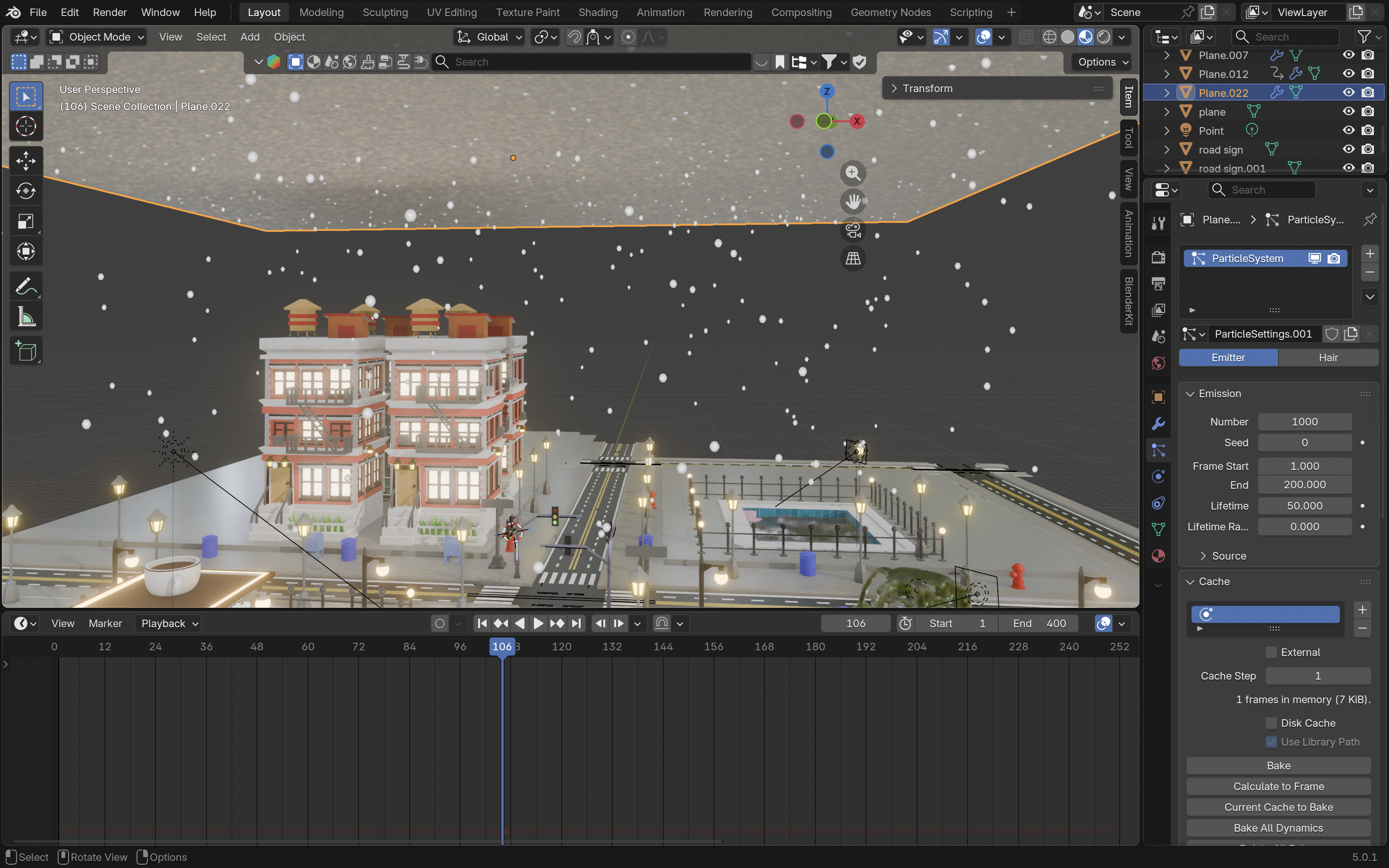Play the animation in the timeline

(538, 623)
